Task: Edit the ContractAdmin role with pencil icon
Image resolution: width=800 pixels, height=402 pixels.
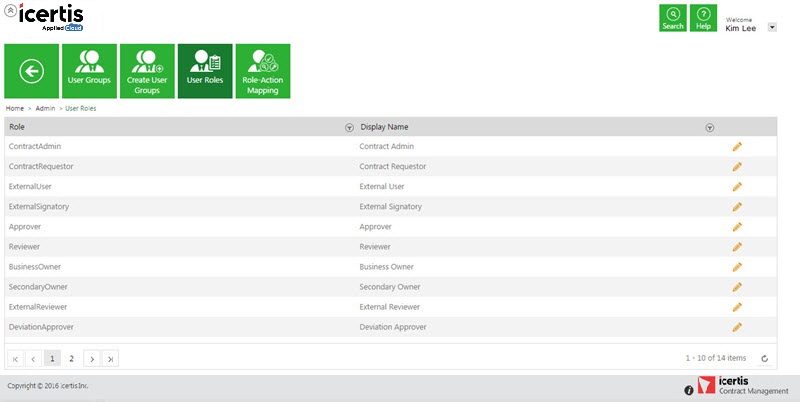Action: click(x=737, y=147)
